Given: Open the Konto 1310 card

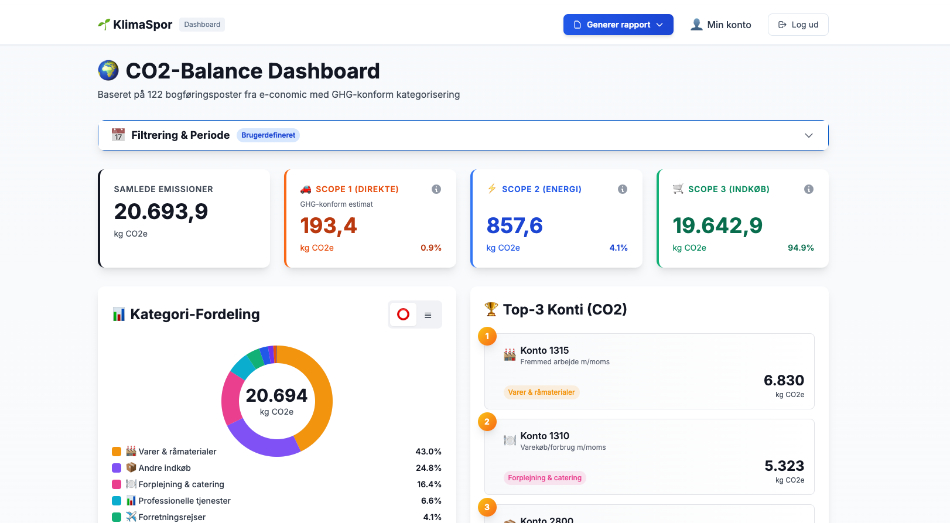Looking at the screenshot, I should coord(648,456).
